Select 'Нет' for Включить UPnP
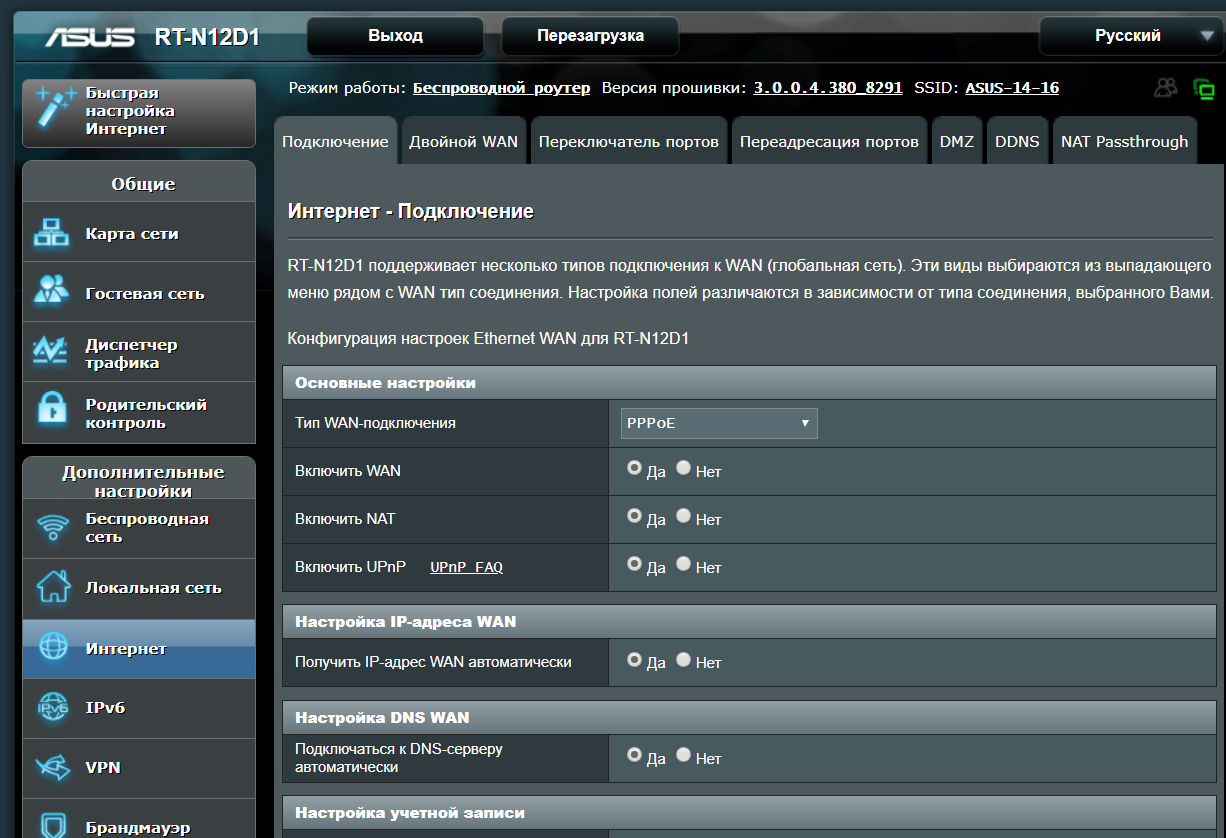Screen dimensions: 1226x838 [x=684, y=564]
